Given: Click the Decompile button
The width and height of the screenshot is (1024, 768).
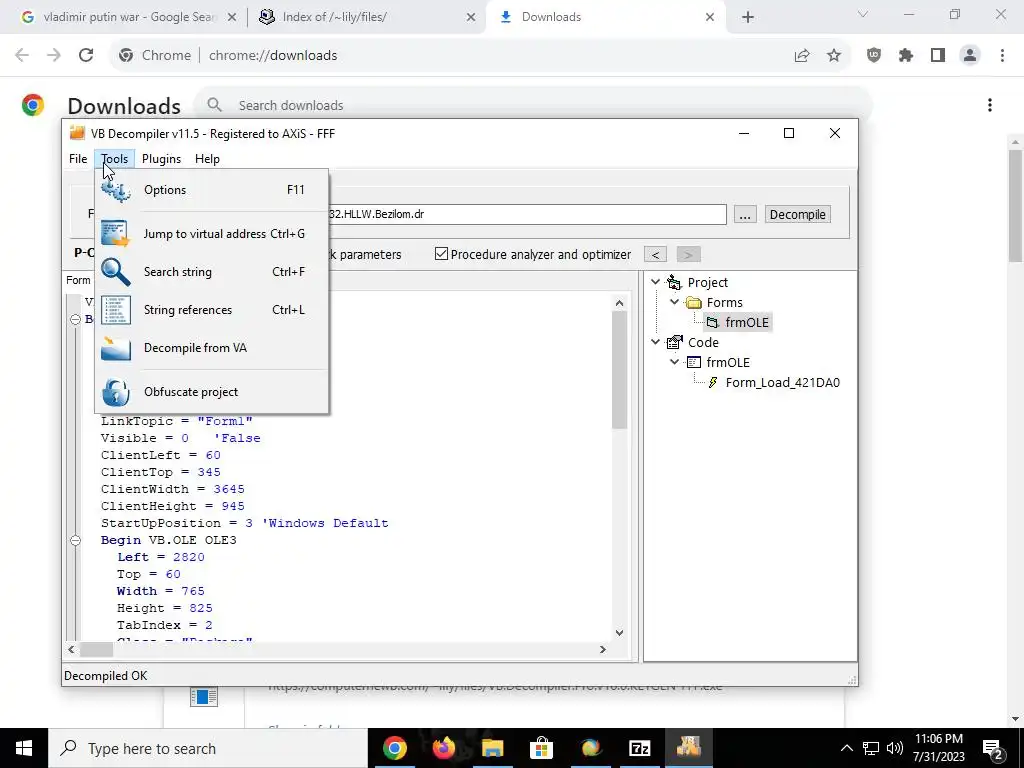Looking at the screenshot, I should pos(797,214).
